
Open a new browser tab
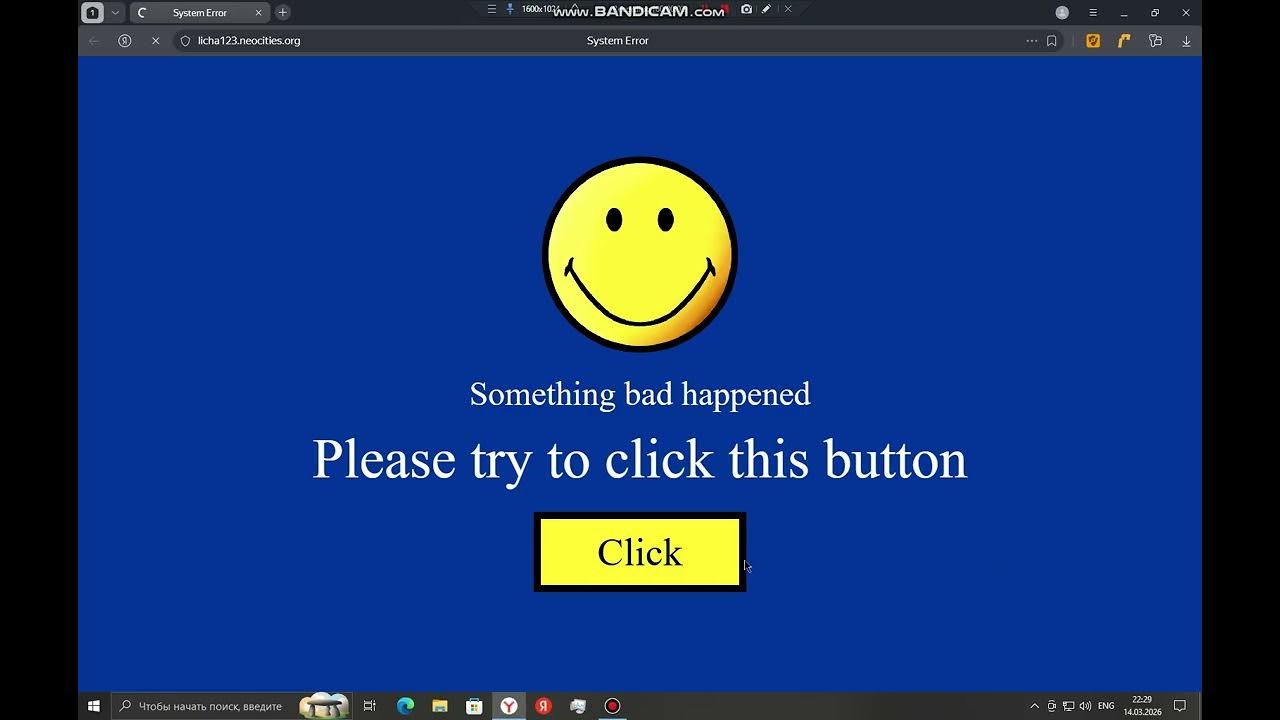[283, 12]
